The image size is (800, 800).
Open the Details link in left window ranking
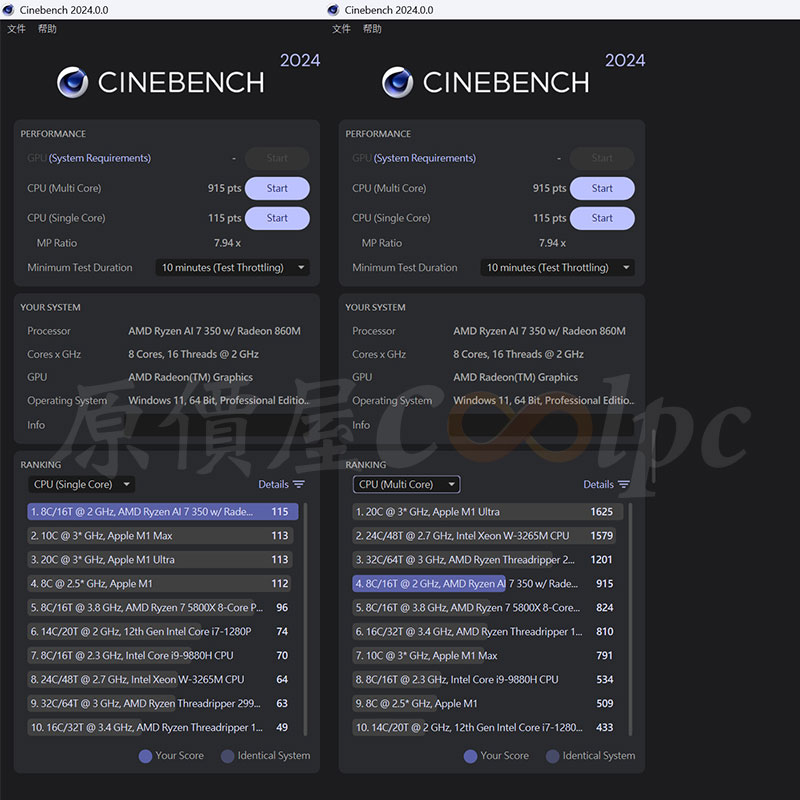pyautogui.click(x=273, y=484)
